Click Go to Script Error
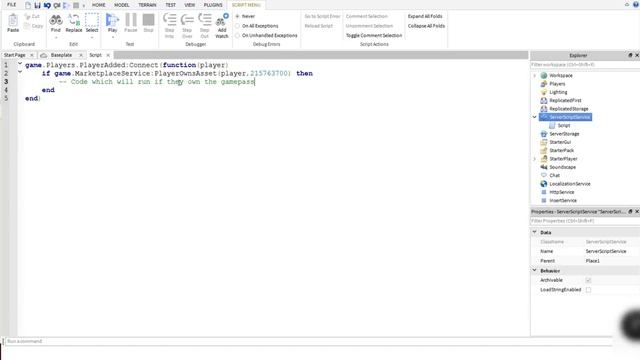The image size is (640, 360). click(x=322, y=16)
